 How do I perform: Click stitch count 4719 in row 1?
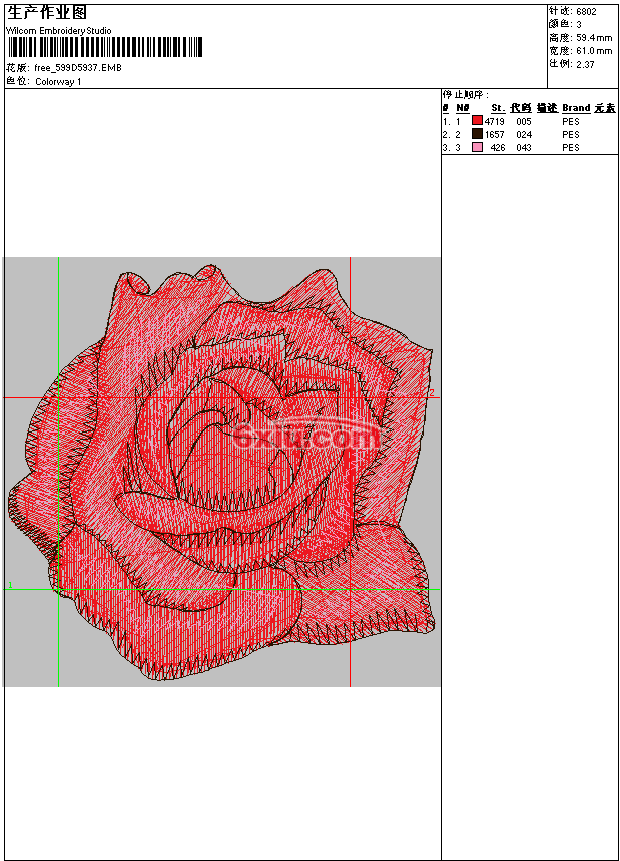(x=494, y=121)
